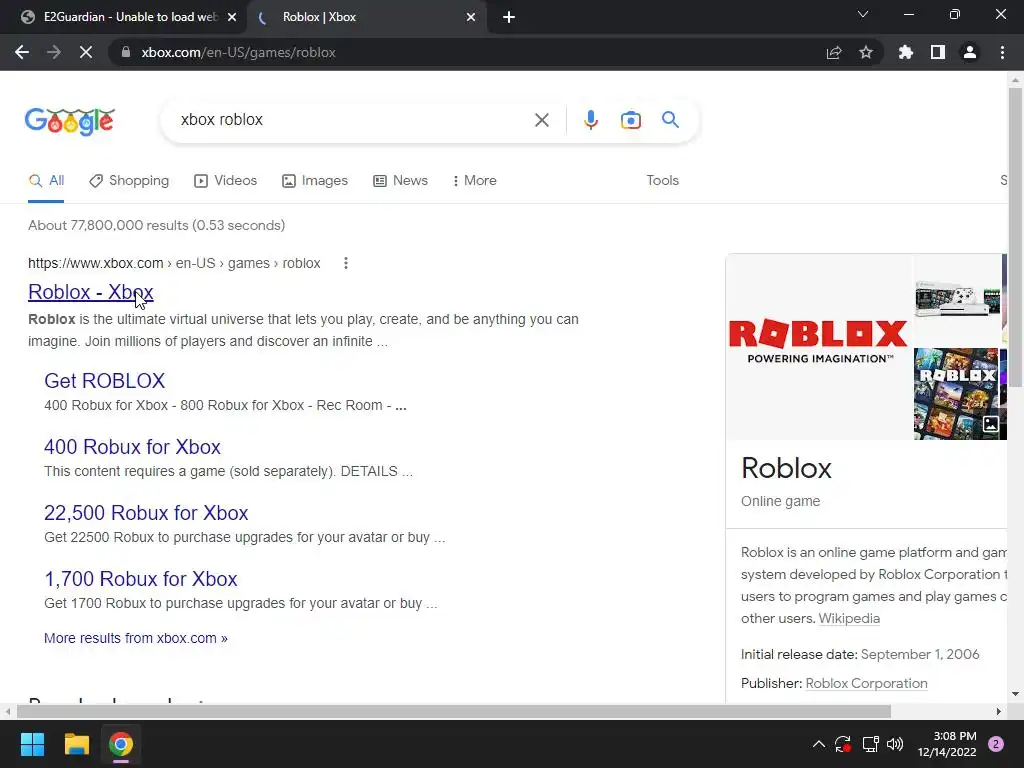Viewport: 1024px width, 768px height.
Task: Open tab search dropdown arrow
Action: point(863,14)
